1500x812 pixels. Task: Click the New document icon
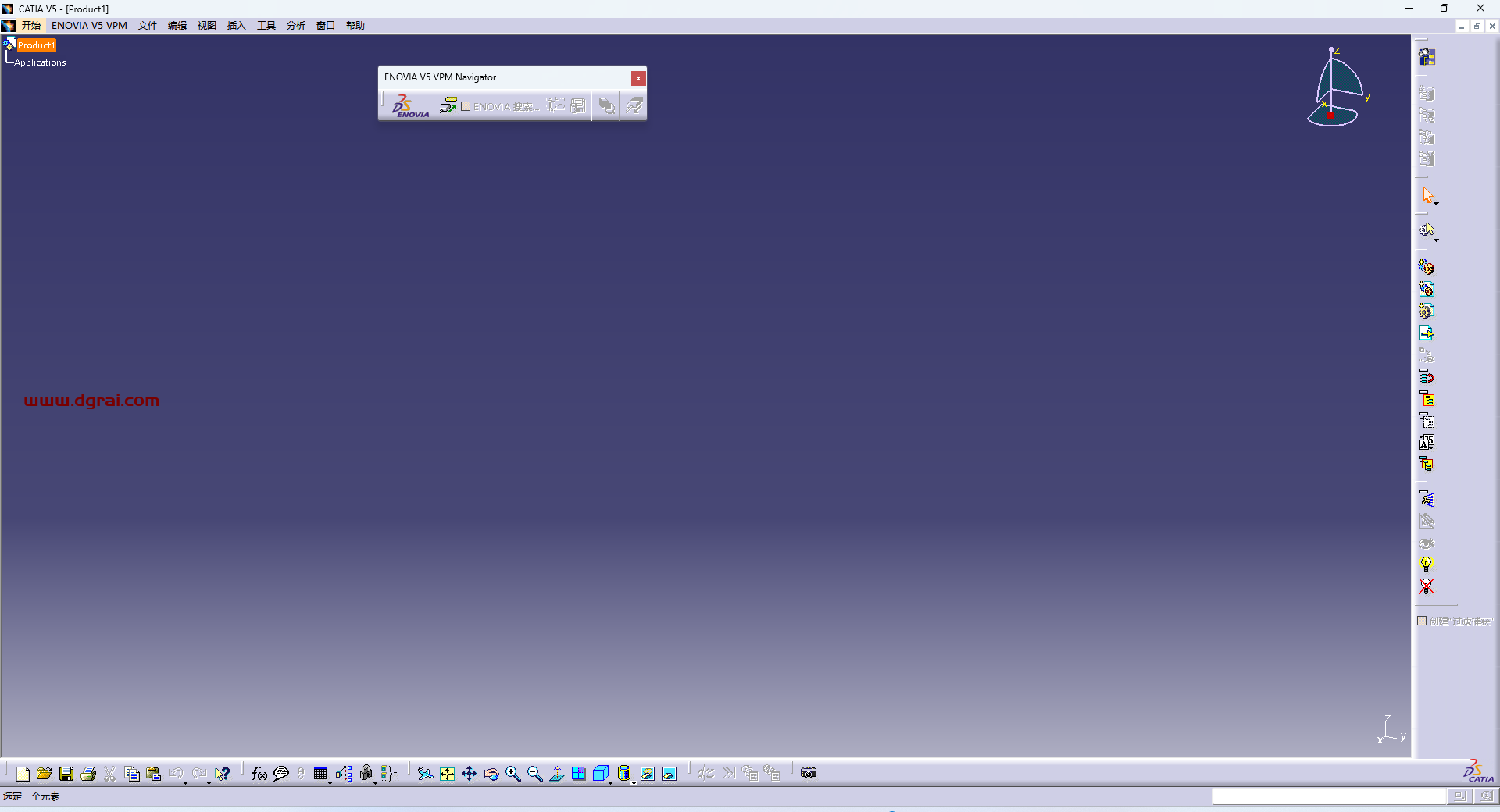pyautogui.click(x=23, y=774)
